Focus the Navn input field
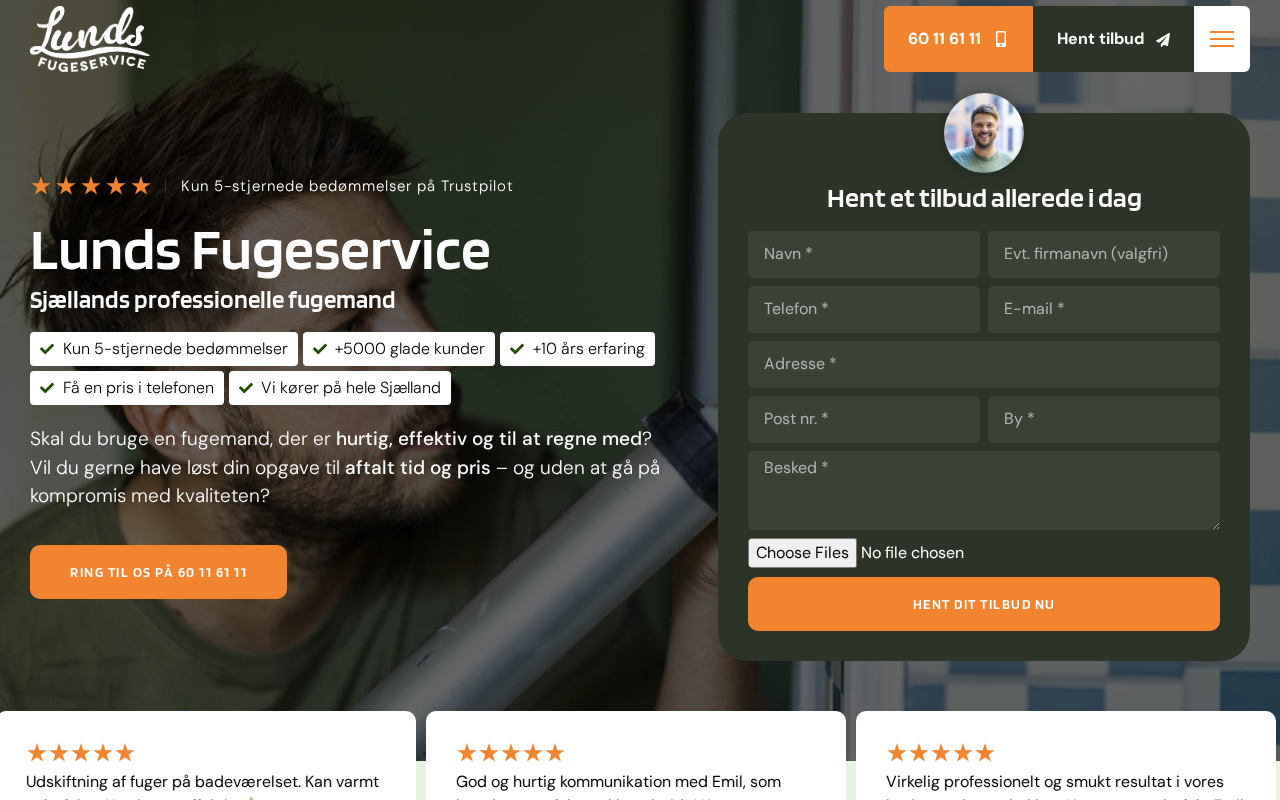Screen dimensions: 1280x800 pos(864,254)
